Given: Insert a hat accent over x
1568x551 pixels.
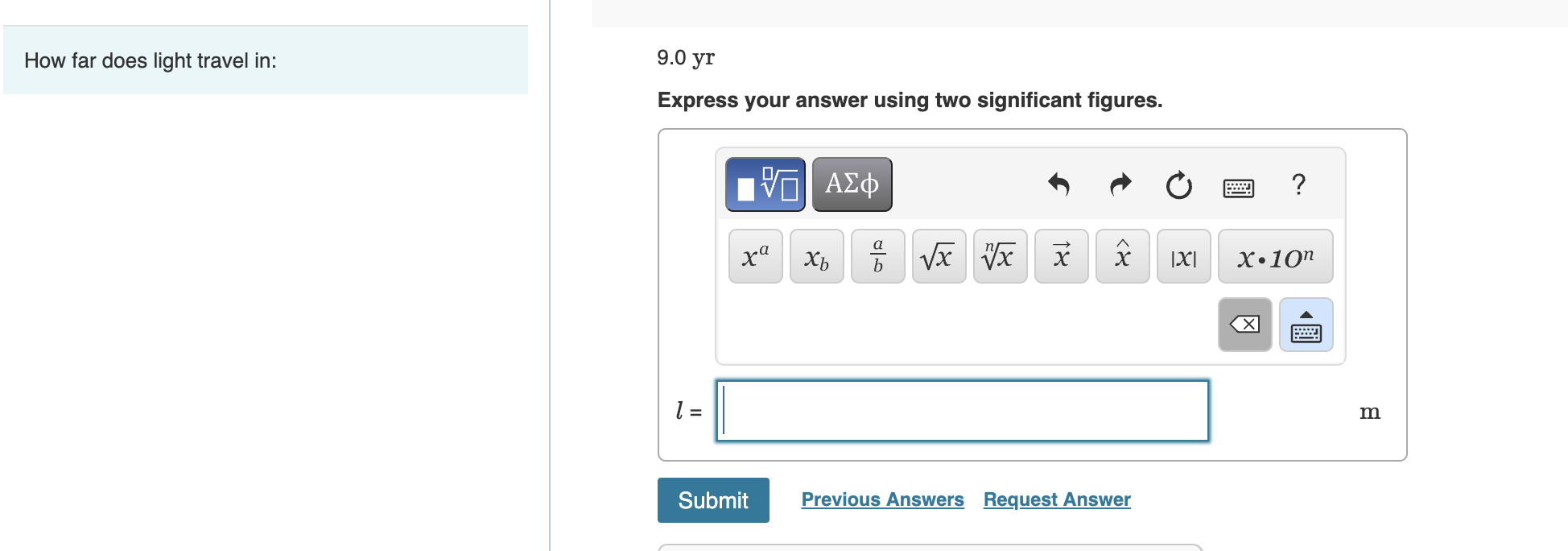Looking at the screenshot, I should pyautogui.click(x=1121, y=256).
